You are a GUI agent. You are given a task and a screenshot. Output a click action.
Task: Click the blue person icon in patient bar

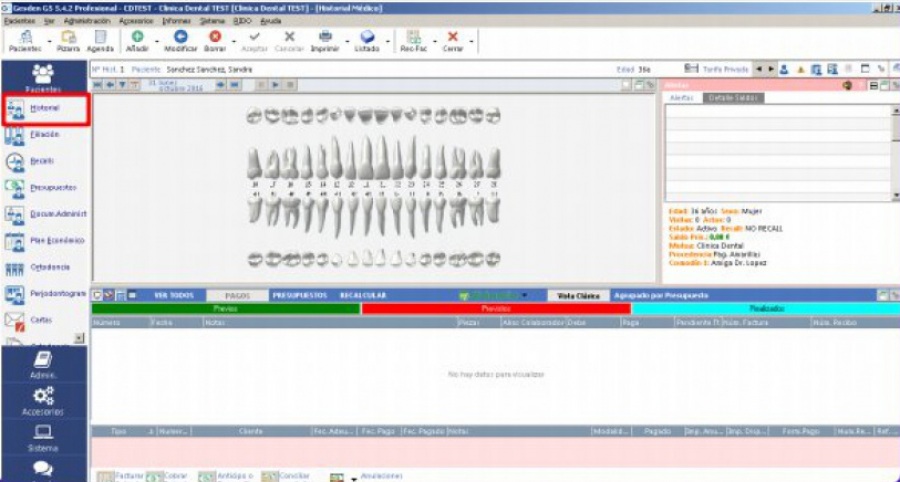pyautogui.click(x=784, y=69)
